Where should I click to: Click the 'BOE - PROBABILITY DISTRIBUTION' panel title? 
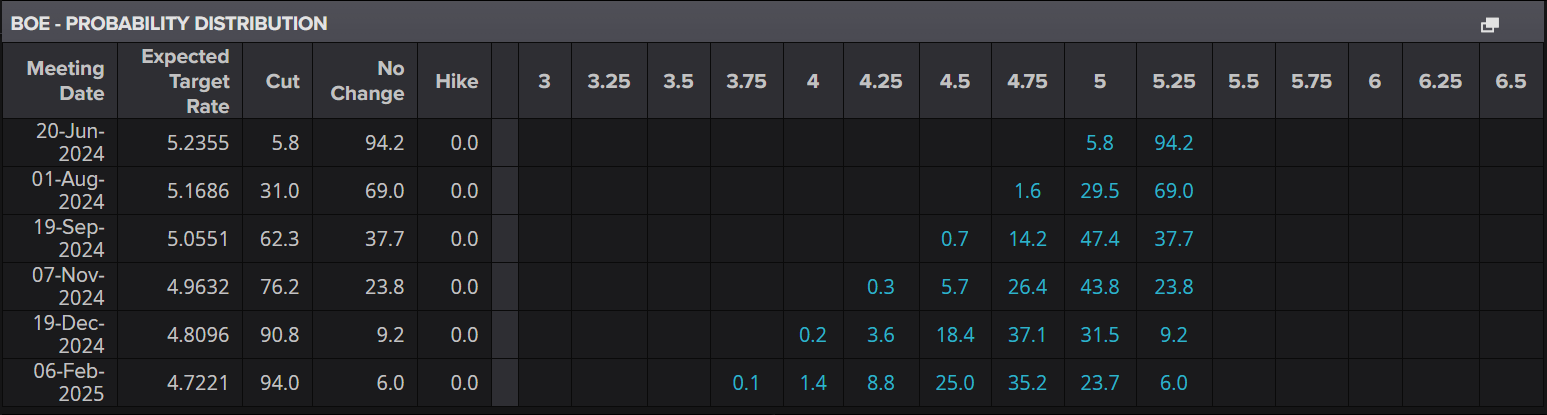pos(169,23)
